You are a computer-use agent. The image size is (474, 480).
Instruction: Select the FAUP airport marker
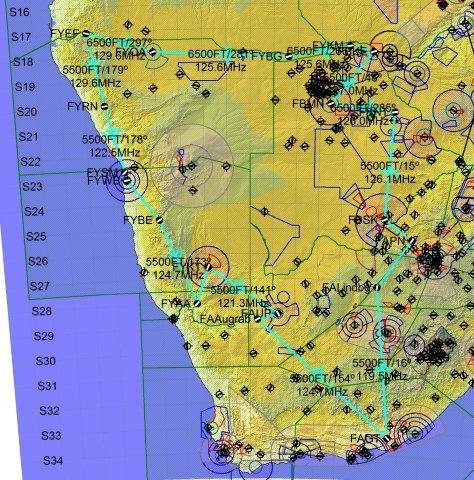coord(278,313)
